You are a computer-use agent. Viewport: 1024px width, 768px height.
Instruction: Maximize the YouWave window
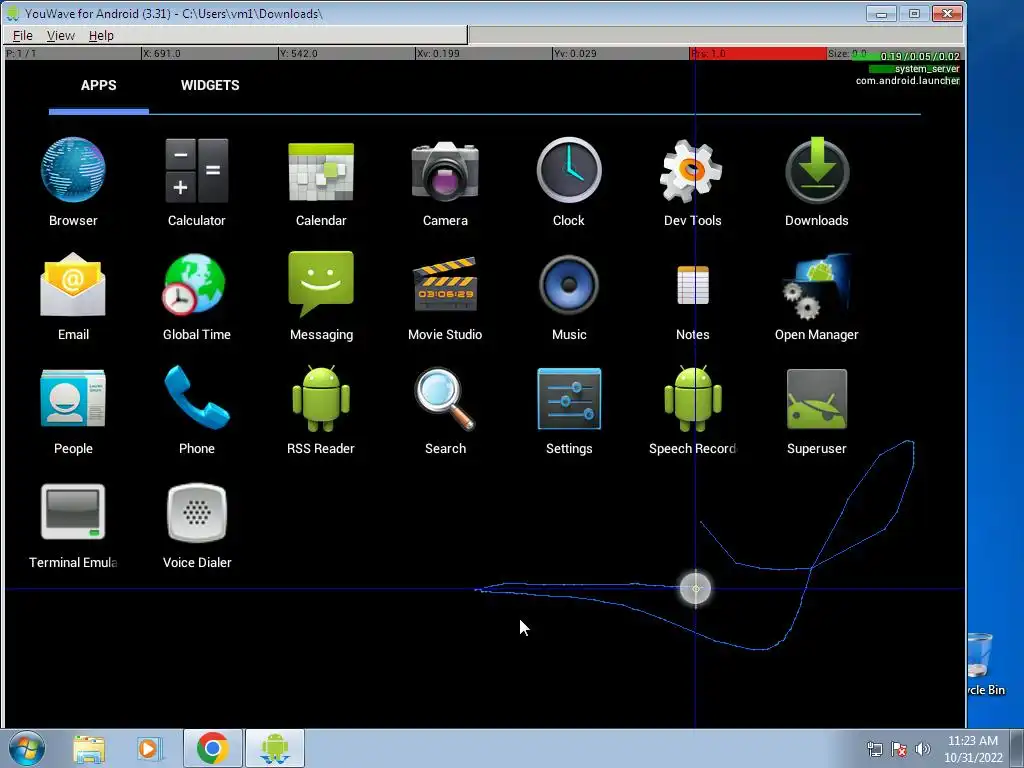pos(914,14)
